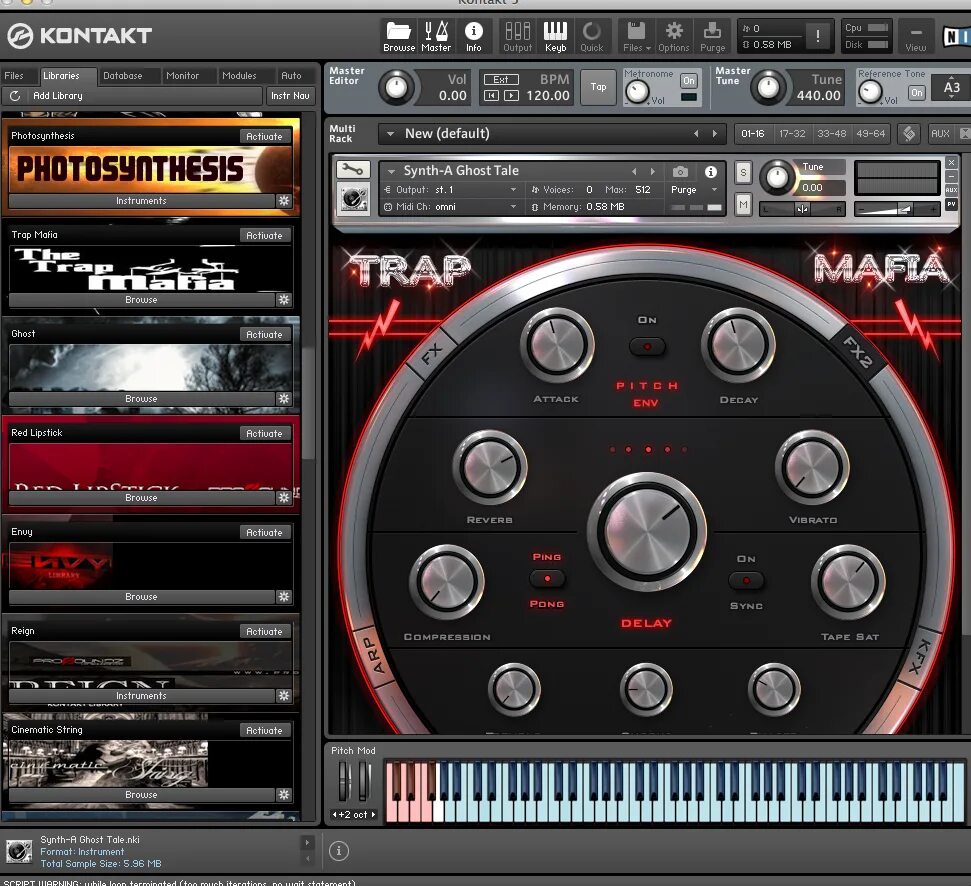Open the Output section icon
Image resolution: width=971 pixels, height=886 pixels.
[518, 36]
